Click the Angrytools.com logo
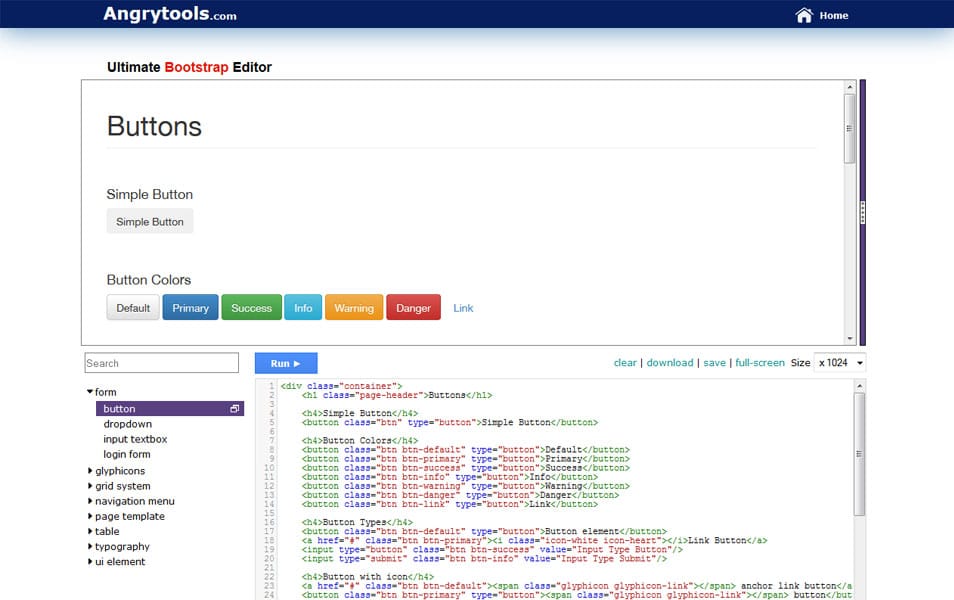This screenshot has height=600, width=954. tap(170, 14)
